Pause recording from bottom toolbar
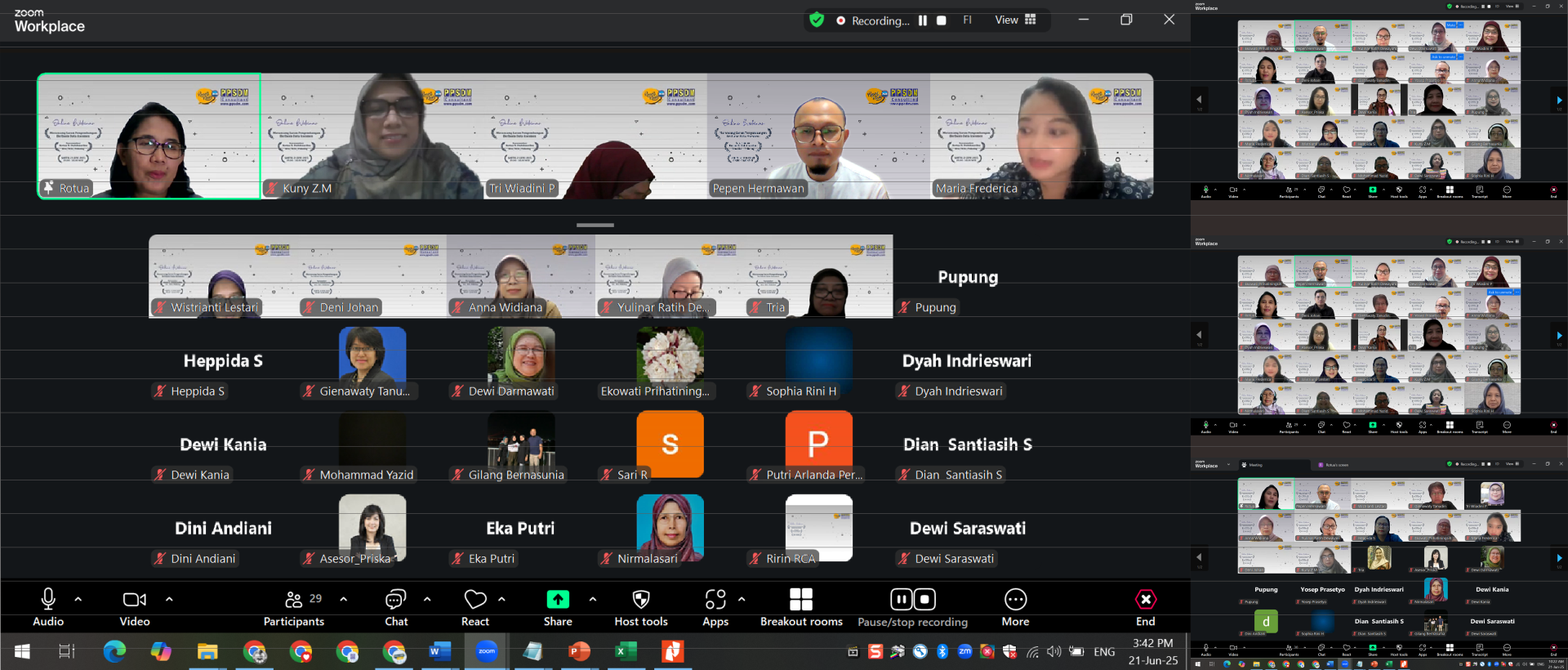The image size is (1568, 670). [x=901, y=600]
